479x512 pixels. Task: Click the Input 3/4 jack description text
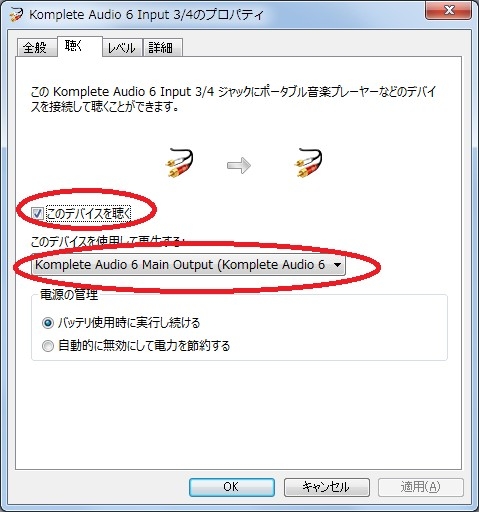pos(233,99)
